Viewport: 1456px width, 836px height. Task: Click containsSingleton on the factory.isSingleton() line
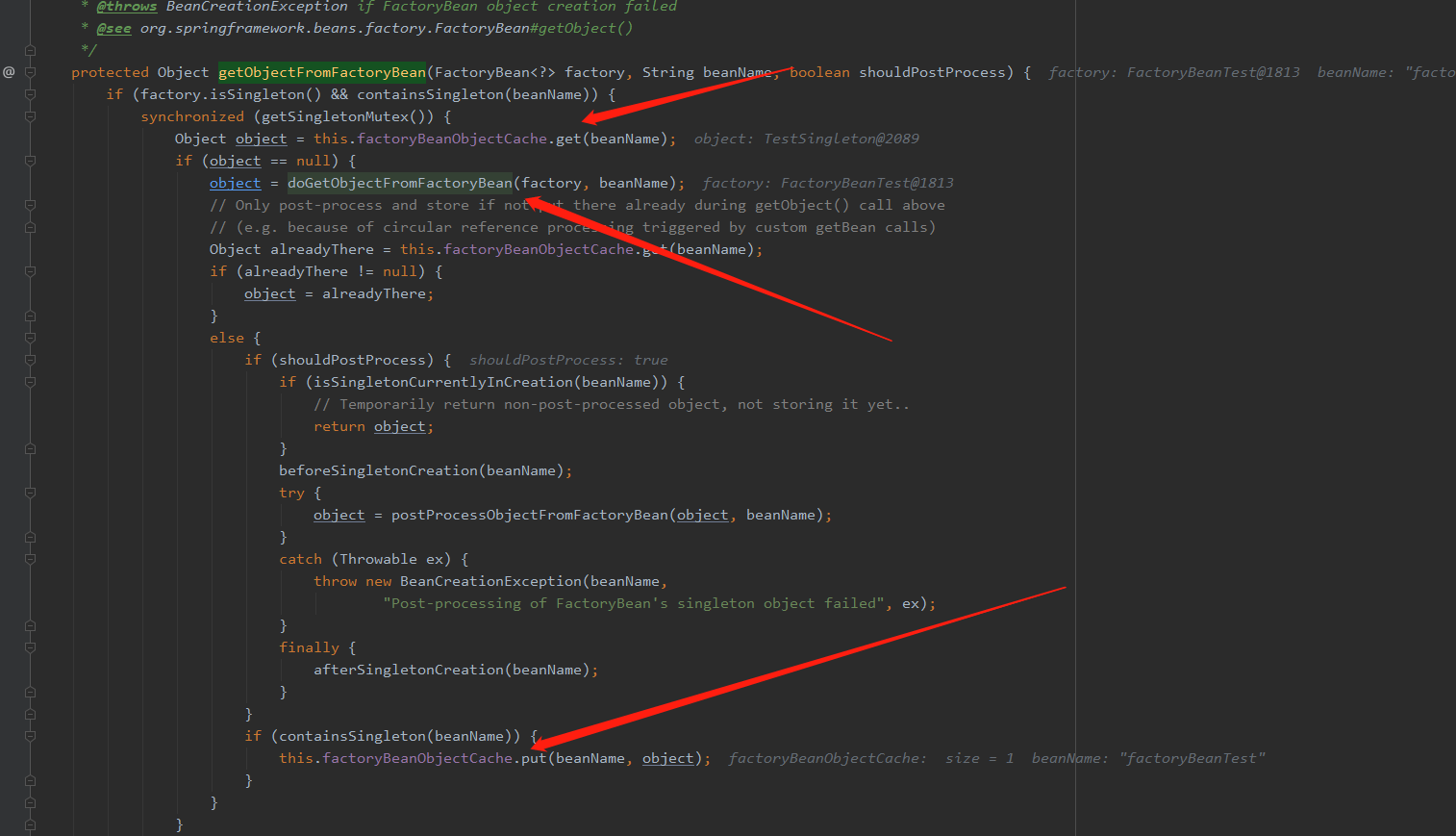pos(430,94)
